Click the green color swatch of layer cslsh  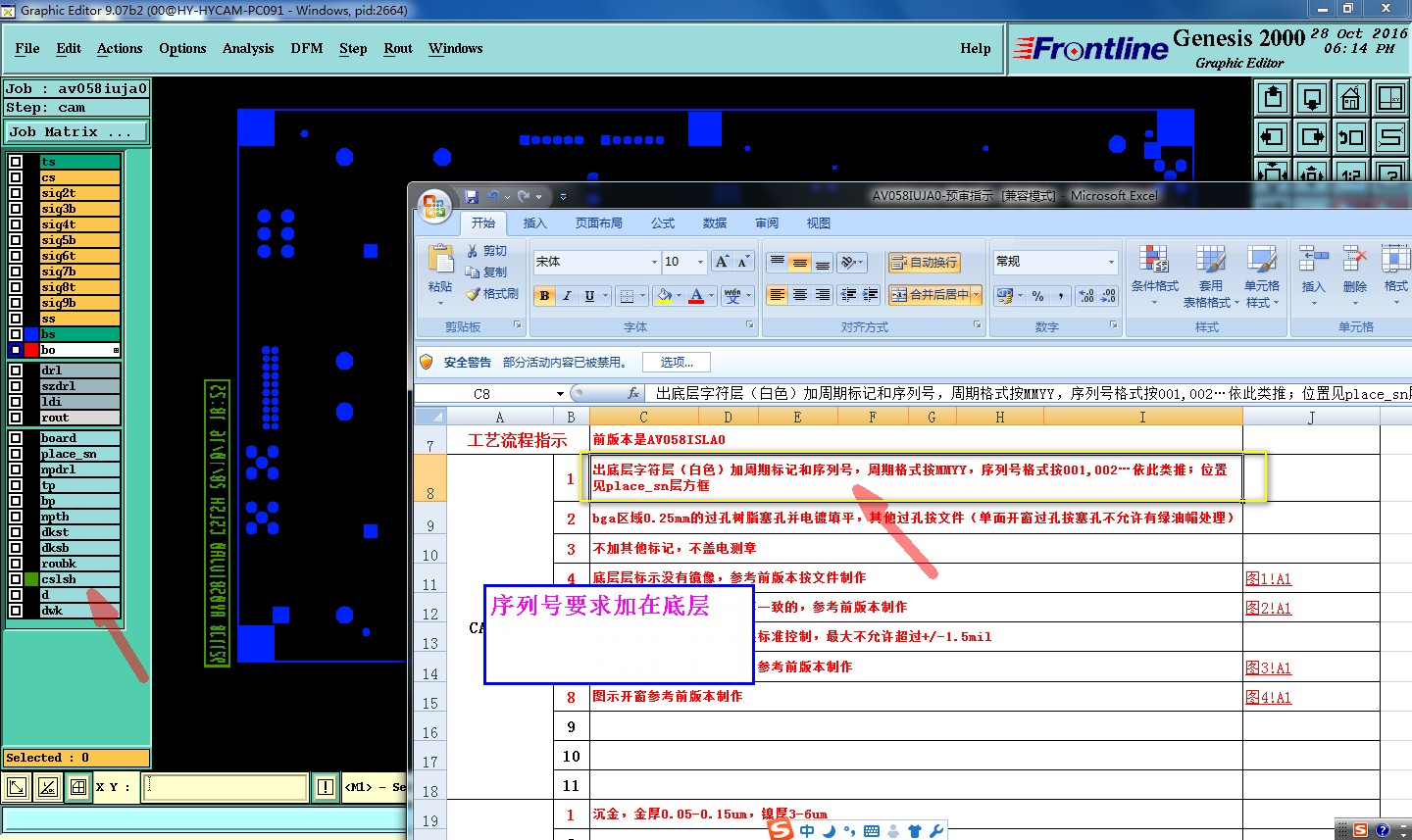tap(31, 579)
